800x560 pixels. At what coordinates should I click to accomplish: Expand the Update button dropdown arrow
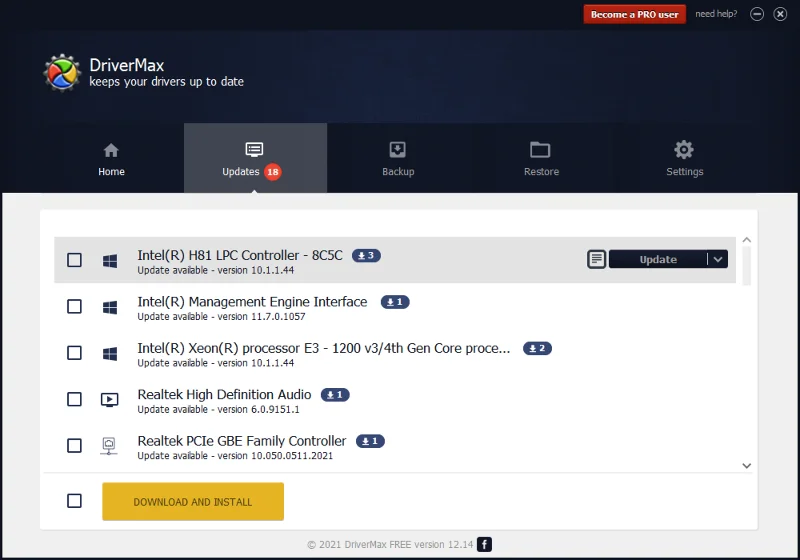pos(718,259)
